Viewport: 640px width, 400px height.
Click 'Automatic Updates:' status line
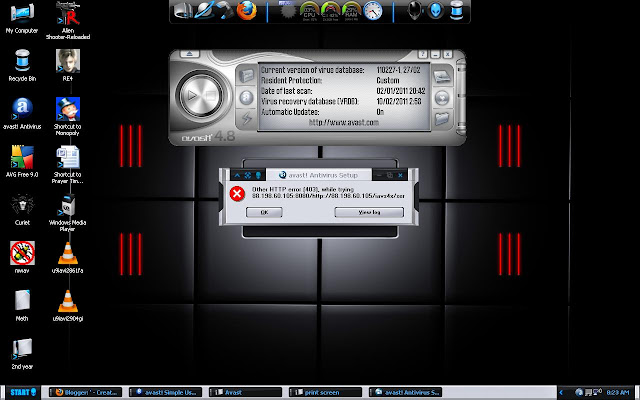point(290,112)
